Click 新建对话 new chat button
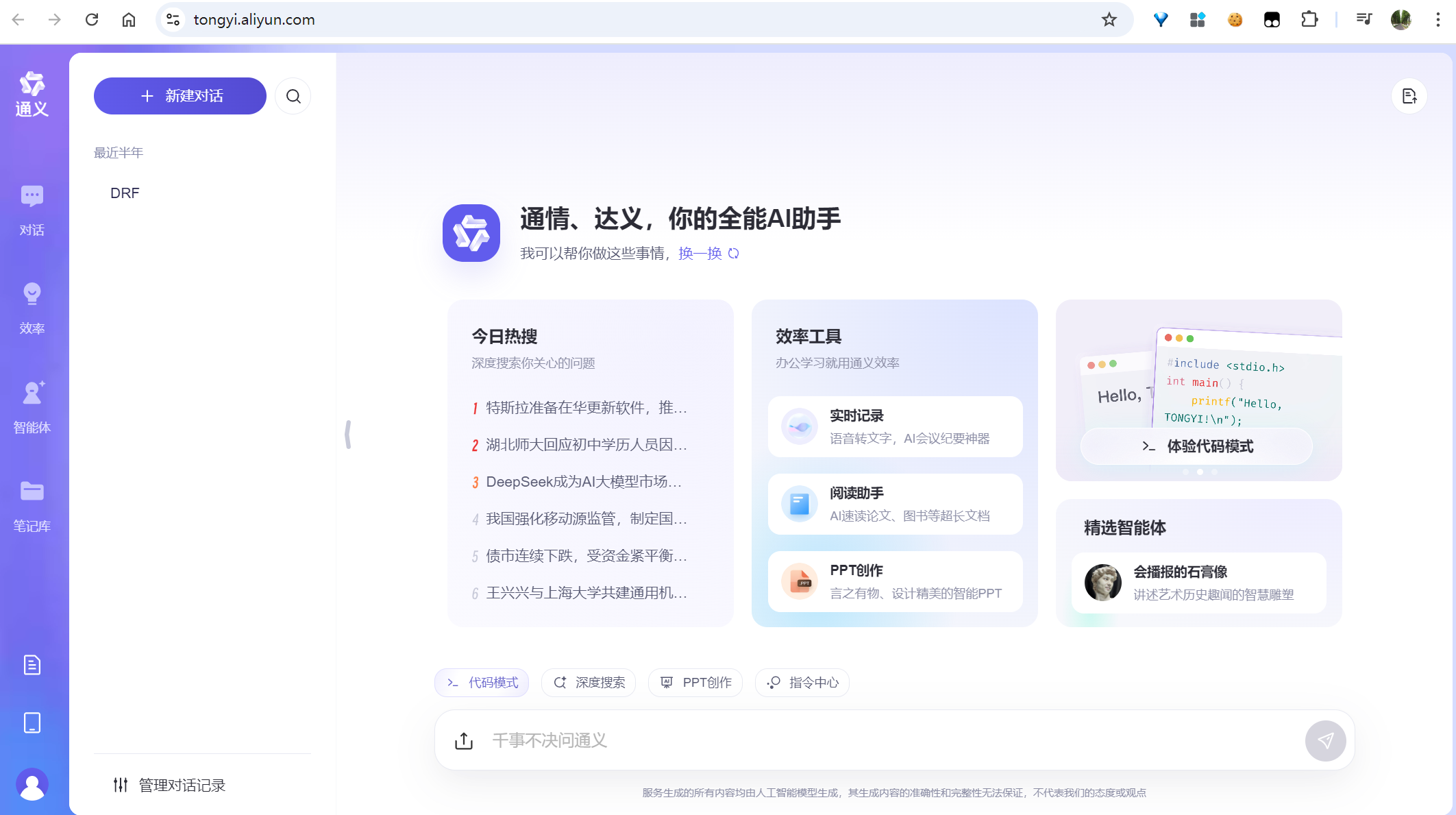The width and height of the screenshot is (1456, 815). click(180, 96)
